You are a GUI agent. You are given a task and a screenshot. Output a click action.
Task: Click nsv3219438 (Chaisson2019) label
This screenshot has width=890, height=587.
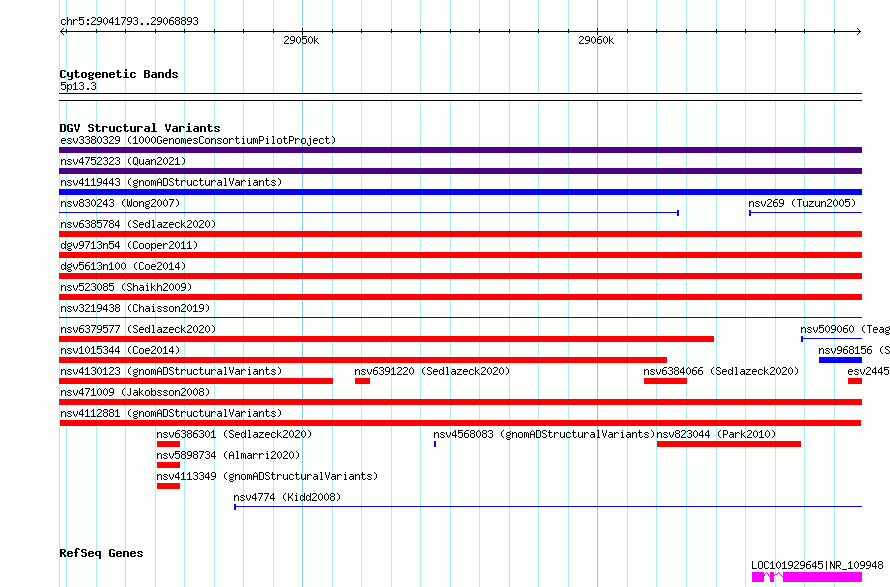[x=135, y=308]
